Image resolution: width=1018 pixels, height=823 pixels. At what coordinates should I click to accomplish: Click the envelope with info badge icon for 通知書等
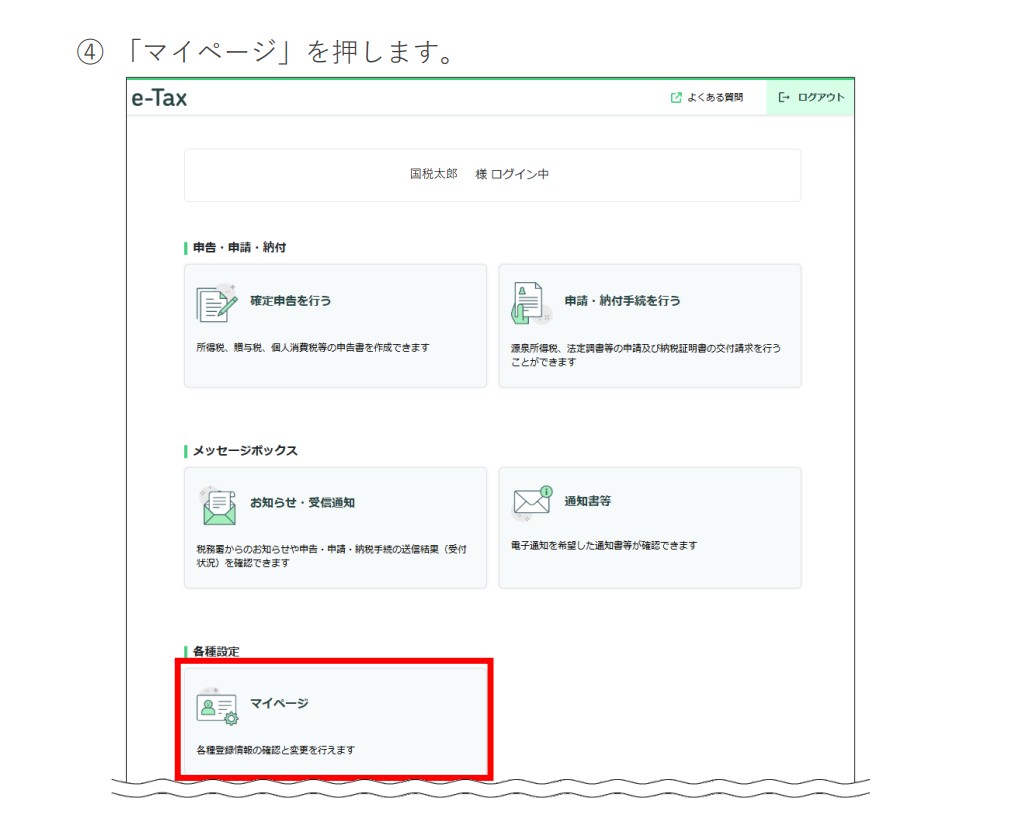click(532, 502)
